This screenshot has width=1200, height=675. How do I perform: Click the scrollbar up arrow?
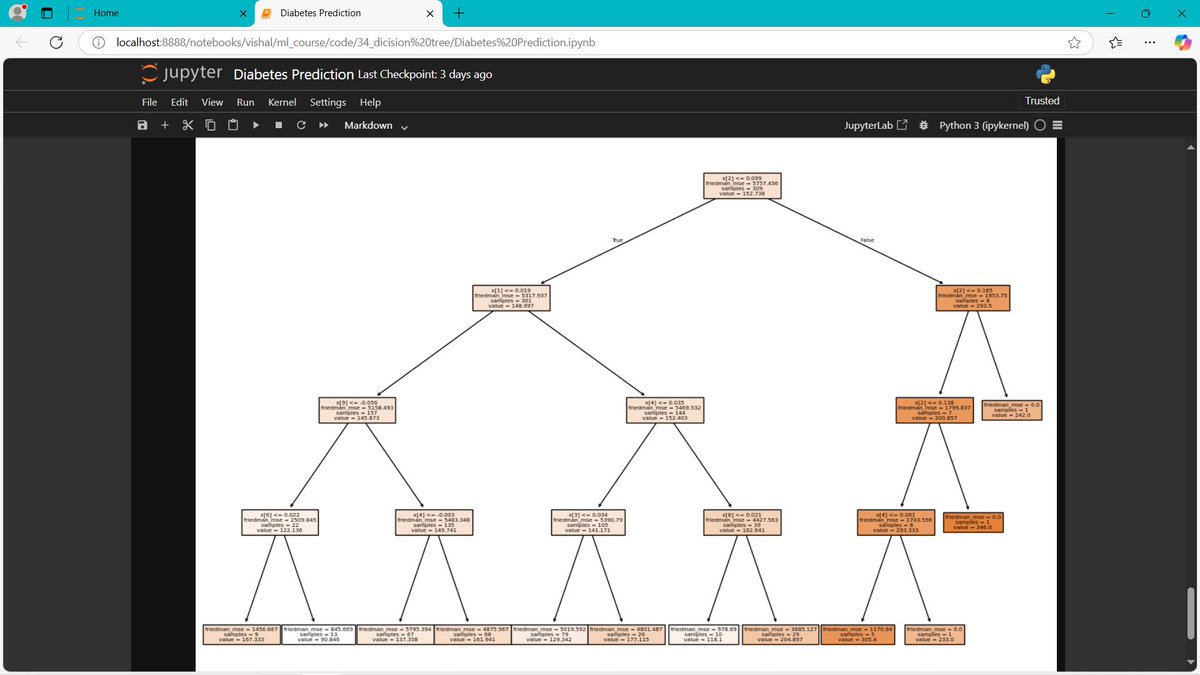pos(1190,146)
